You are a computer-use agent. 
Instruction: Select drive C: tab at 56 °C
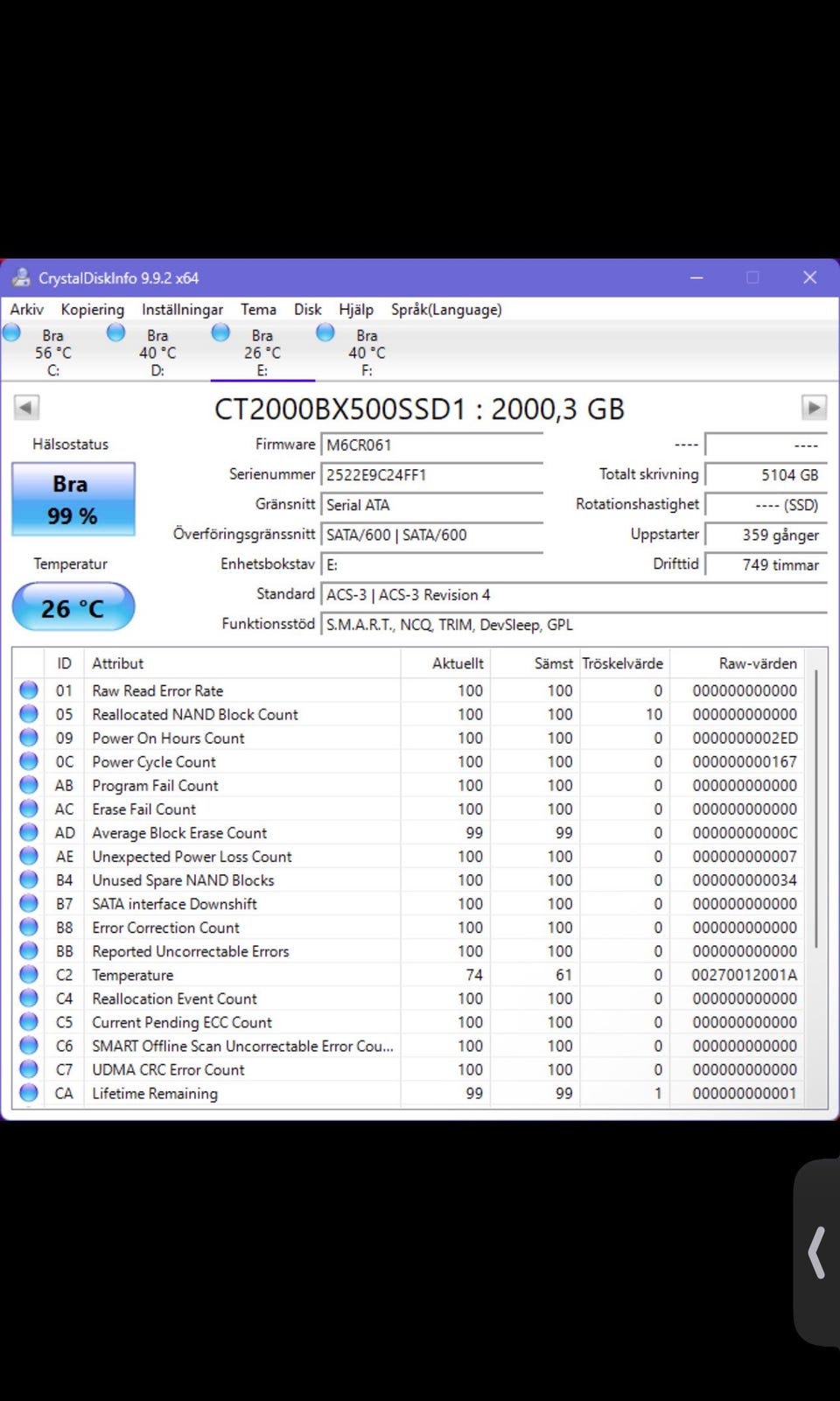[x=52, y=352]
